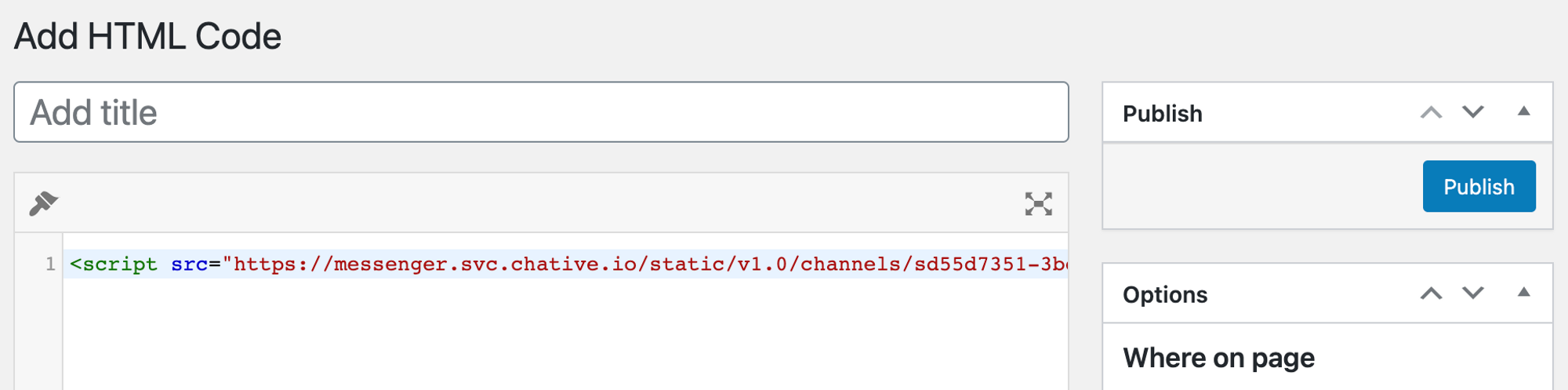Click the Where on page label
1568x390 pixels.
coord(1218,359)
